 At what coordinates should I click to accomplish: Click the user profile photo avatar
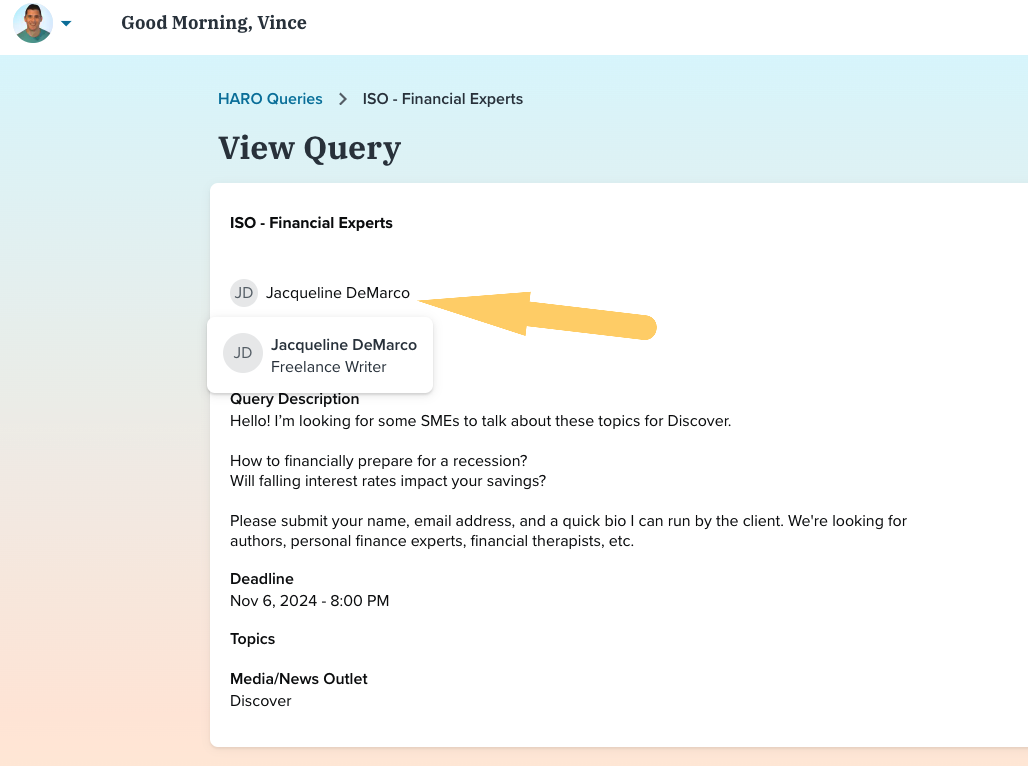33,23
